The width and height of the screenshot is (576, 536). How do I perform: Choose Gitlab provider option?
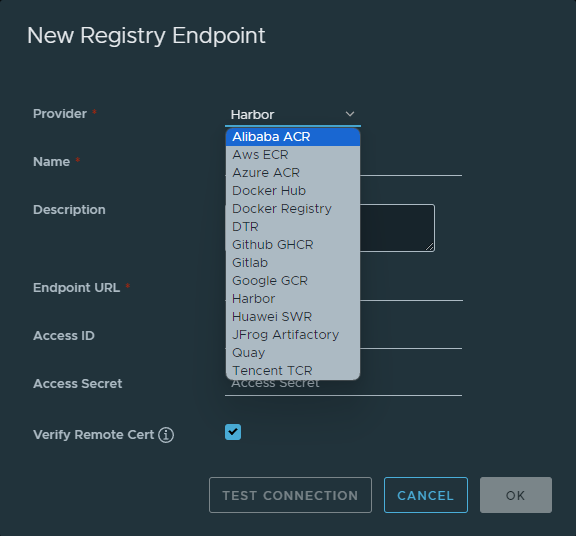[x=293, y=263]
